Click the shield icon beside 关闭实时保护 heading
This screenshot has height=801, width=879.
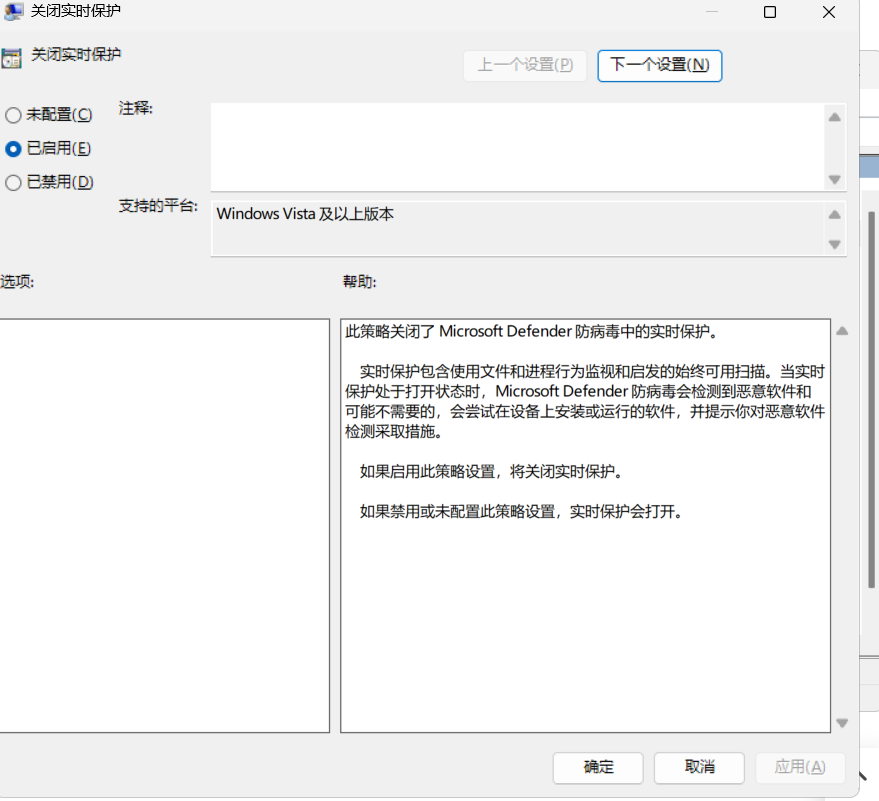(12, 58)
